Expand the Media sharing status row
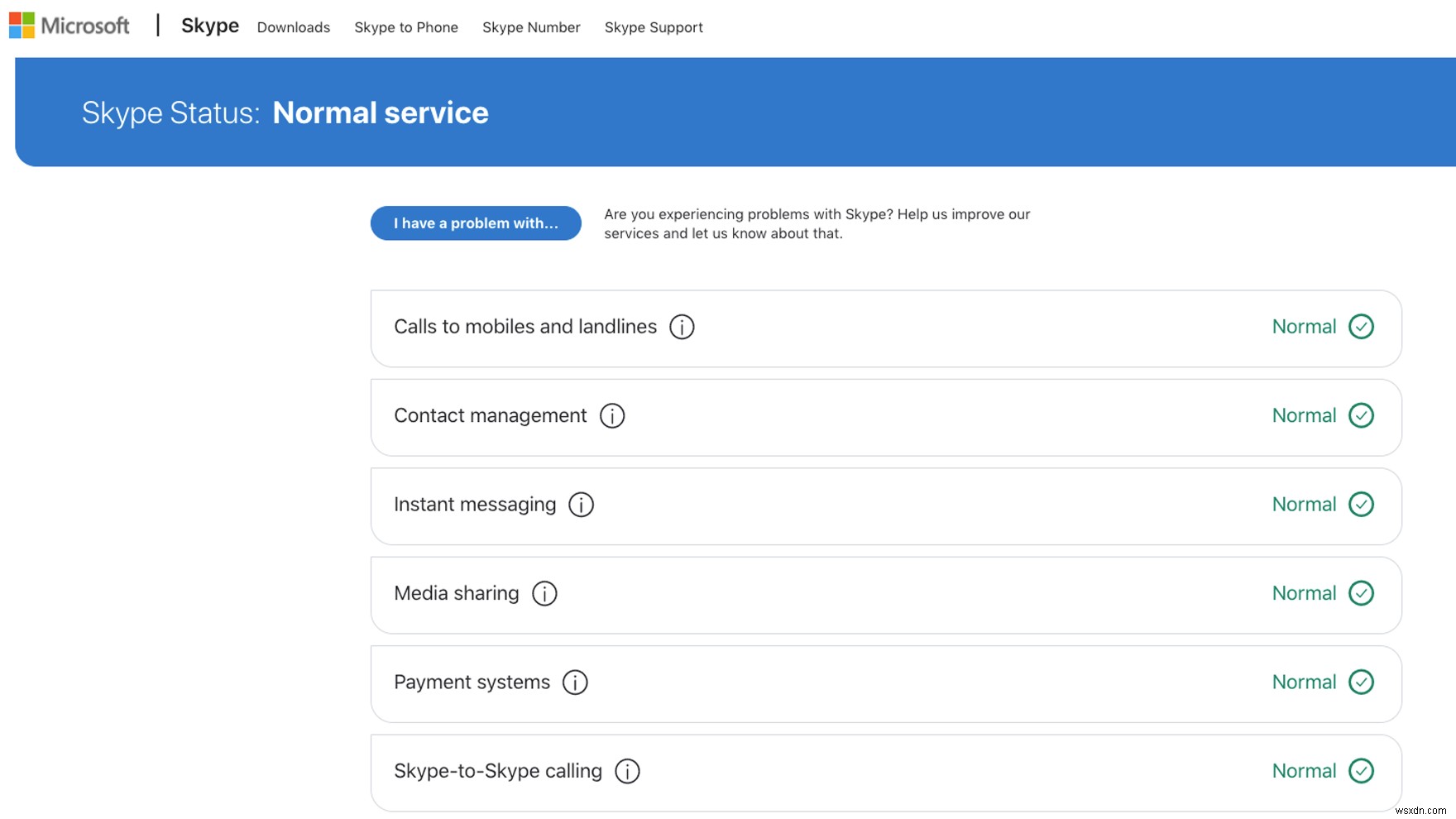 [885, 594]
